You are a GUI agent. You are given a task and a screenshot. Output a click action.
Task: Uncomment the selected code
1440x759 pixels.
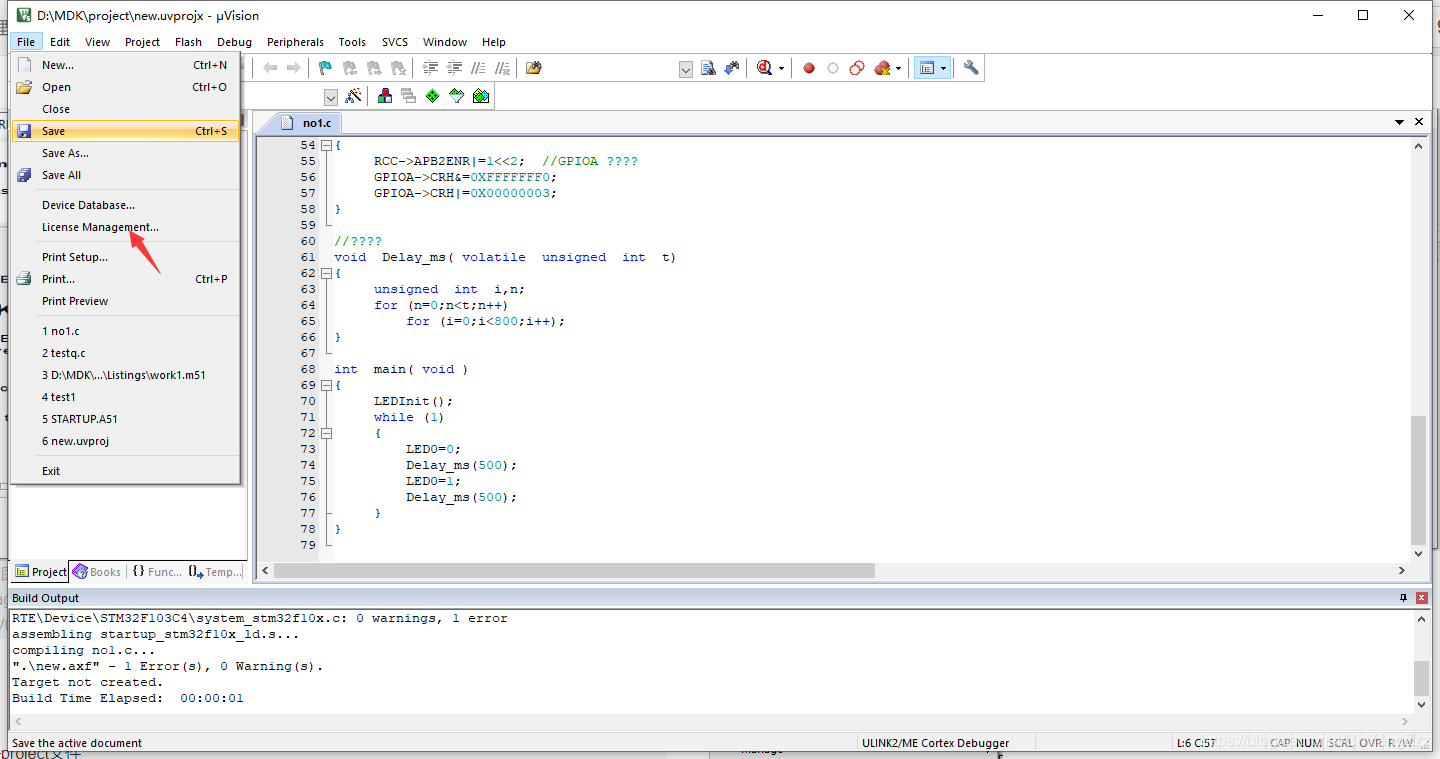pyautogui.click(x=502, y=68)
